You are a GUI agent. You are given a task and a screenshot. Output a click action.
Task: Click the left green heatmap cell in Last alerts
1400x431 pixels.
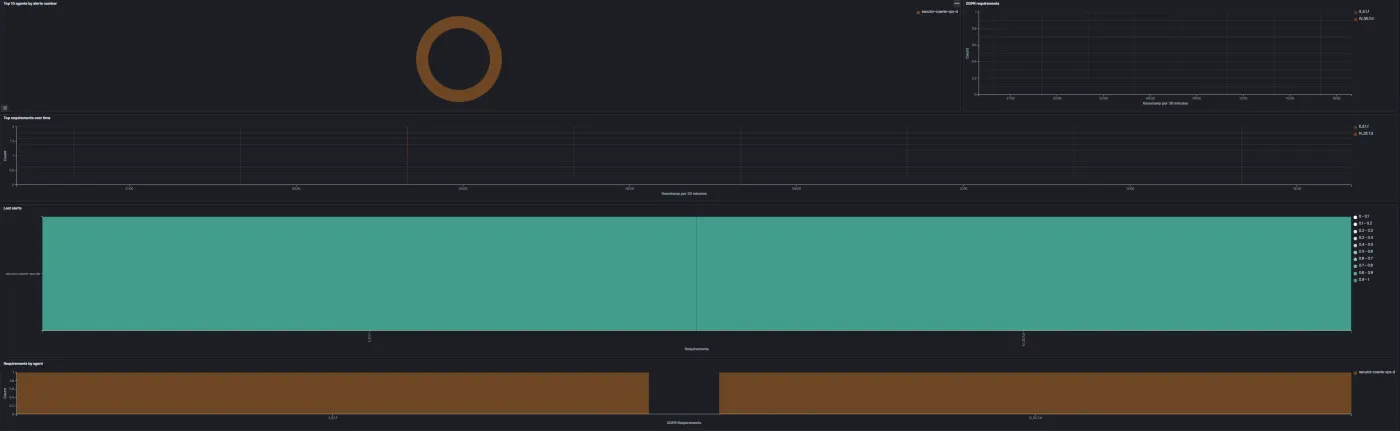coord(369,273)
